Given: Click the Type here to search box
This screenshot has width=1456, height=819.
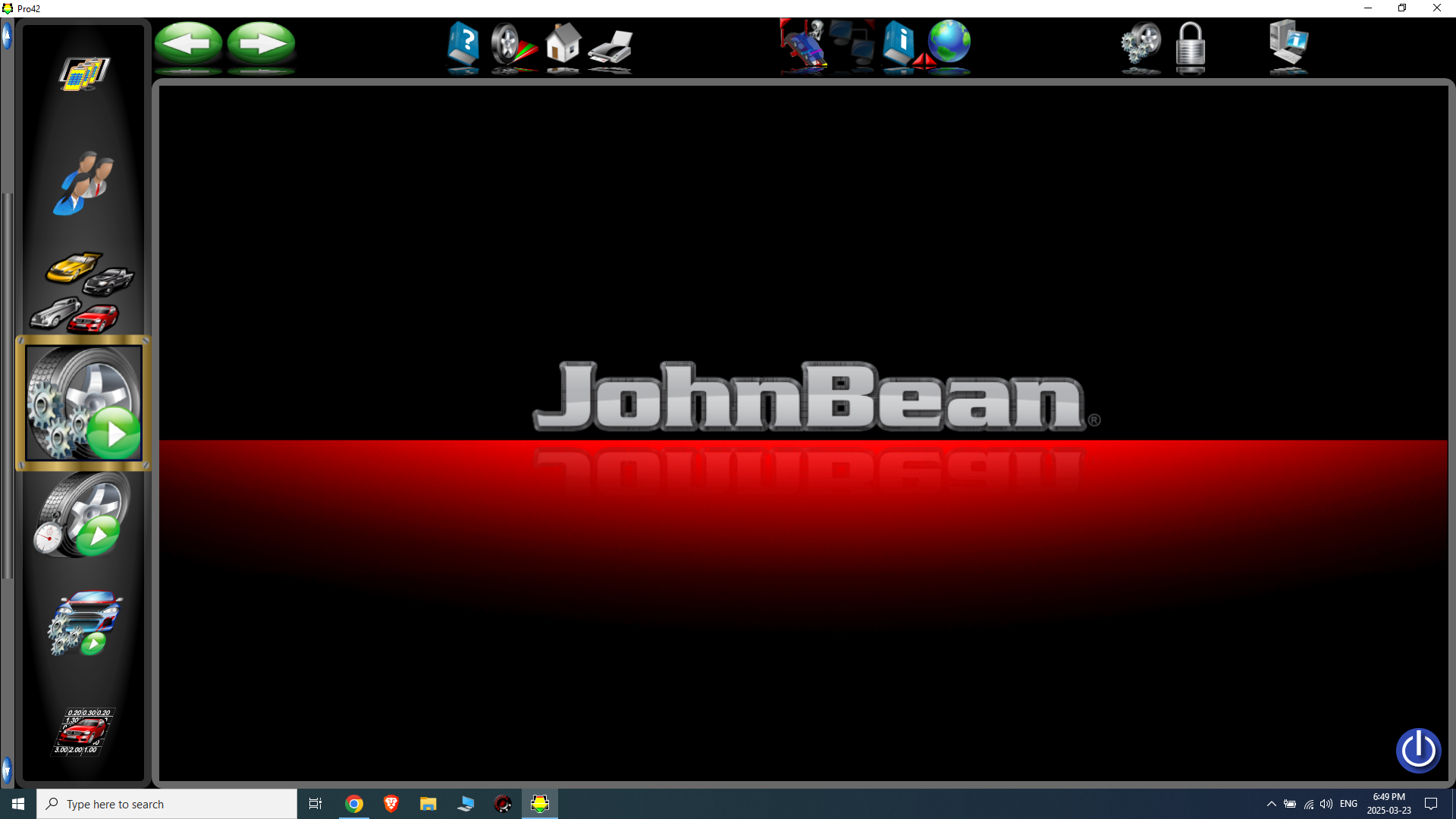Looking at the screenshot, I should (167, 804).
